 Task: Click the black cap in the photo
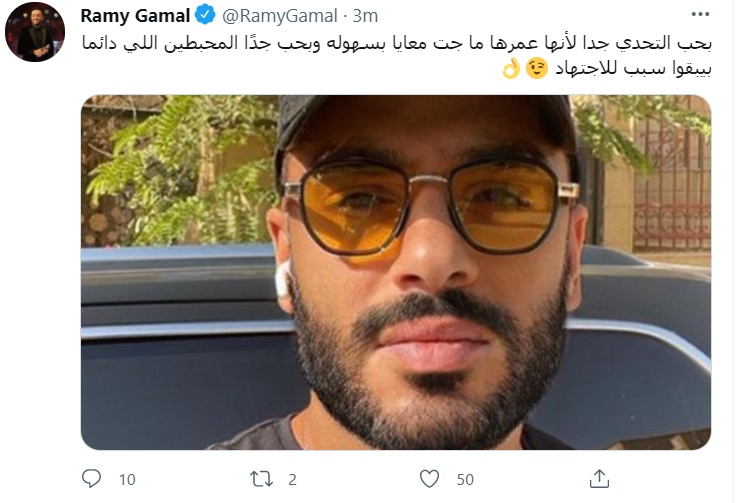[x=420, y=115]
